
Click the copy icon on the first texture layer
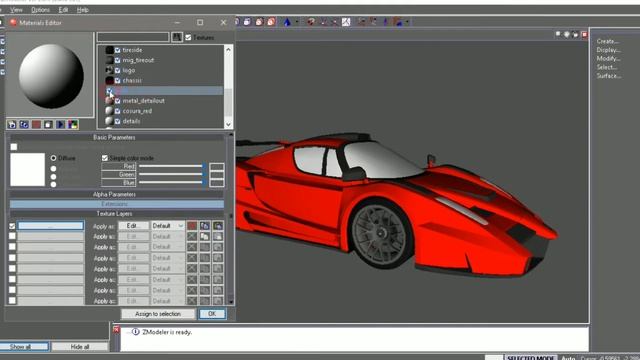[205, 226]
